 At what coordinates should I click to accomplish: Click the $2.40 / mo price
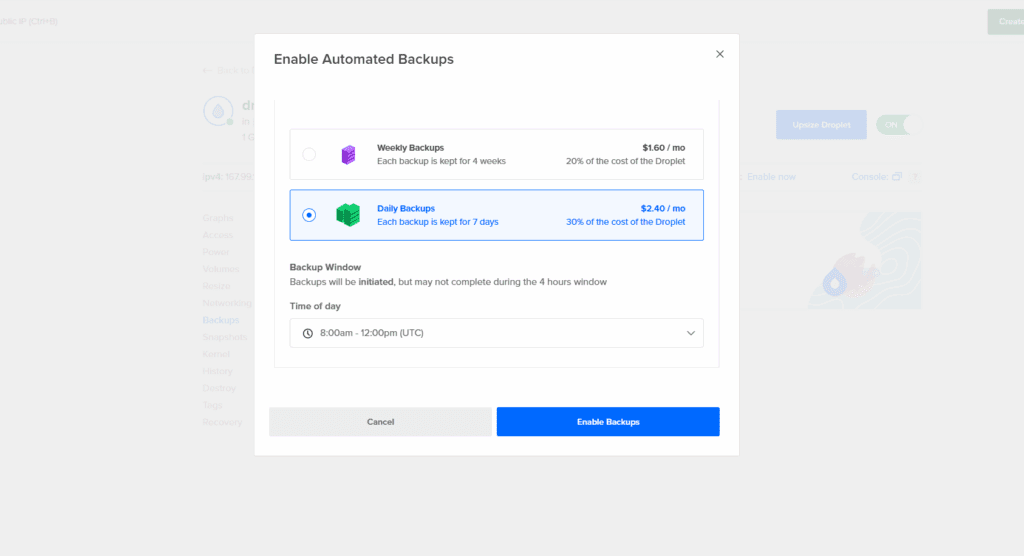pyautogui.click(x=663, y=208)
